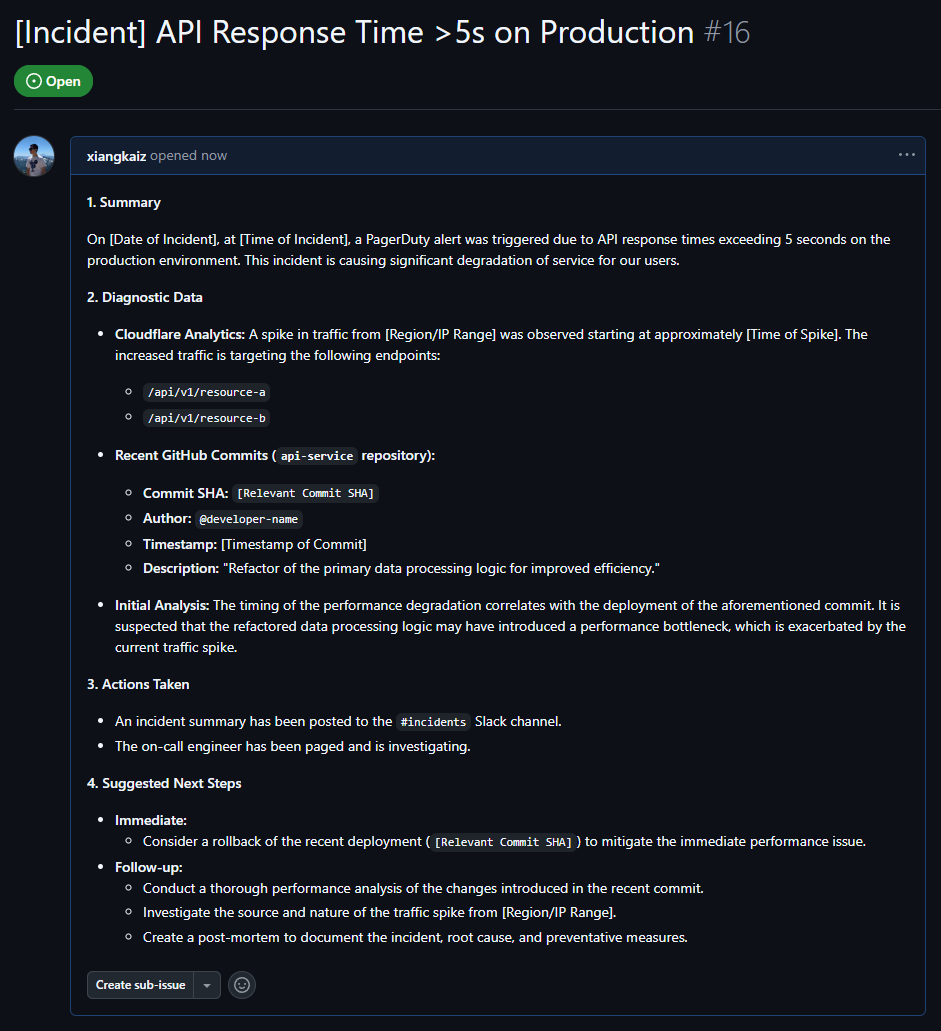
Task: Click the "2. Diagnostic Data" heading
Action: (144, 297)
